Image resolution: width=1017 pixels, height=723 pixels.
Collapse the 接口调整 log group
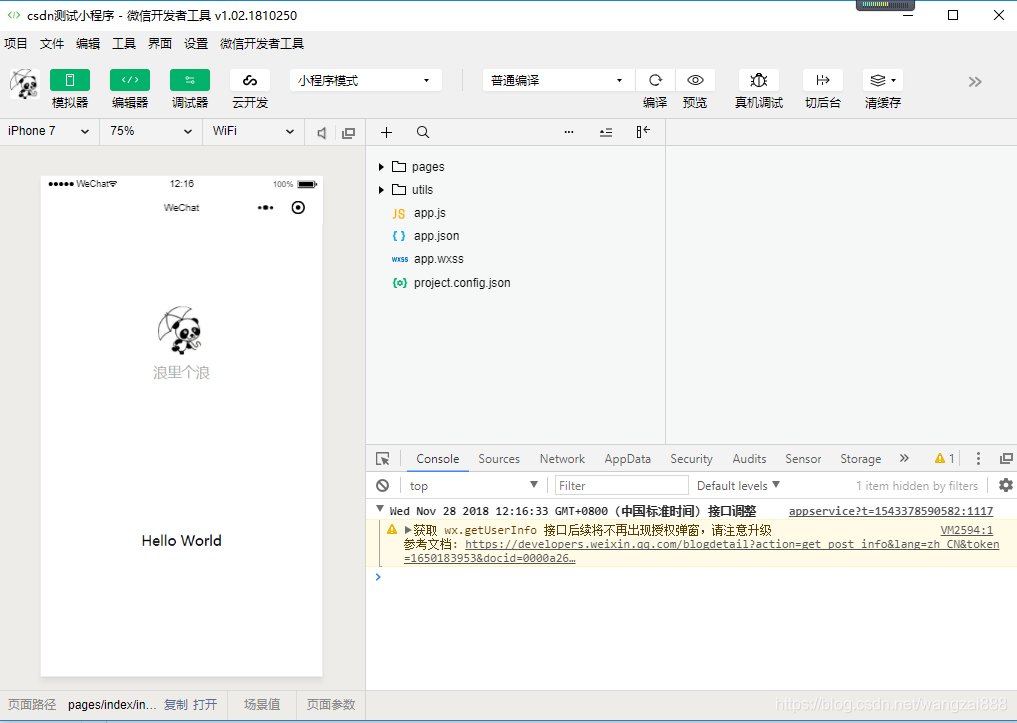pos(380,510)
